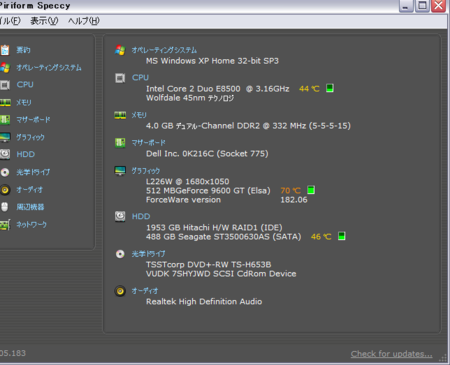Click the monitor graphics icon in the sidebar
The image size is (450, 365).
tap(5, 137)
